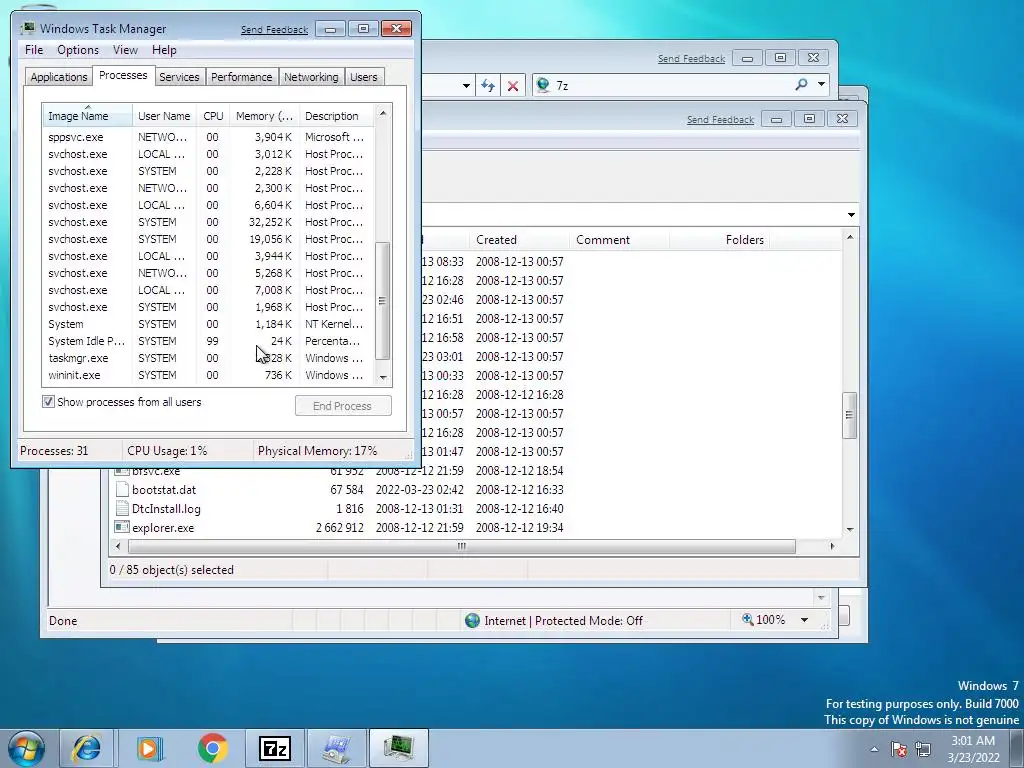Open the Options menu in Task Manager
Image resolution: width=1024 pixels, height=768 pixels.
pos(78,50)
